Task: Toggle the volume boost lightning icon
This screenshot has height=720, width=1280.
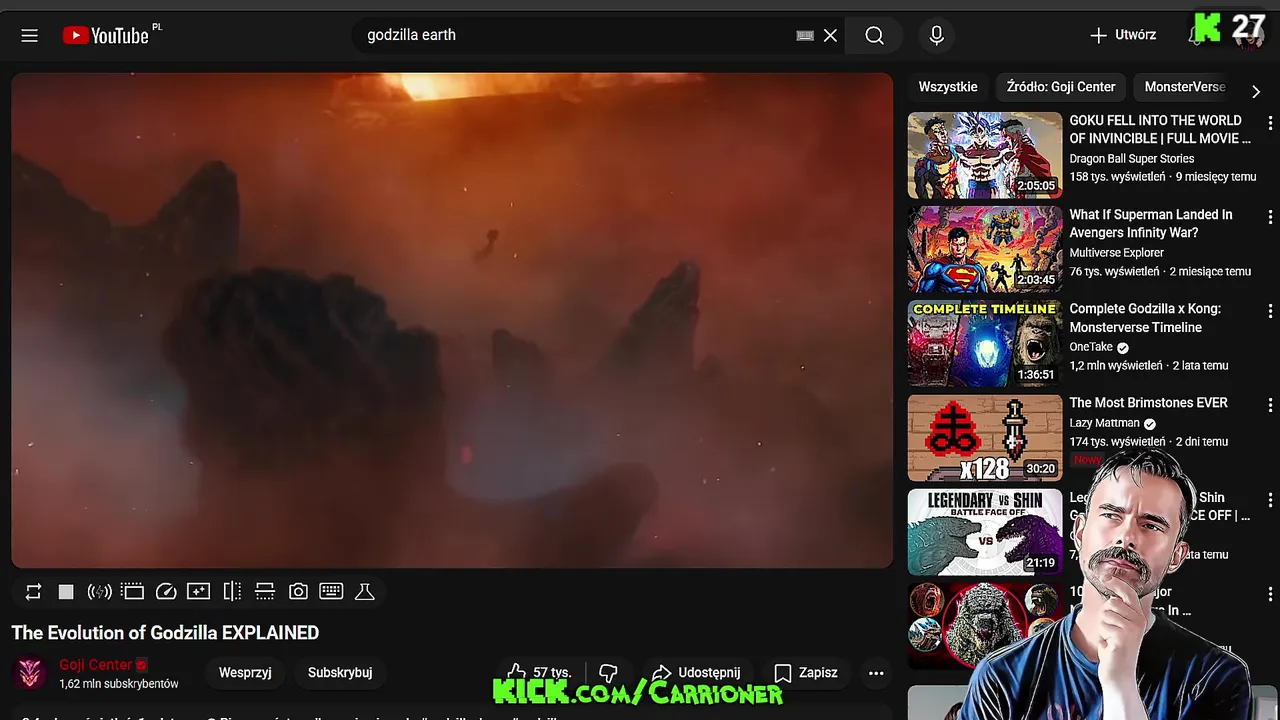Action: tap(99, 592)
